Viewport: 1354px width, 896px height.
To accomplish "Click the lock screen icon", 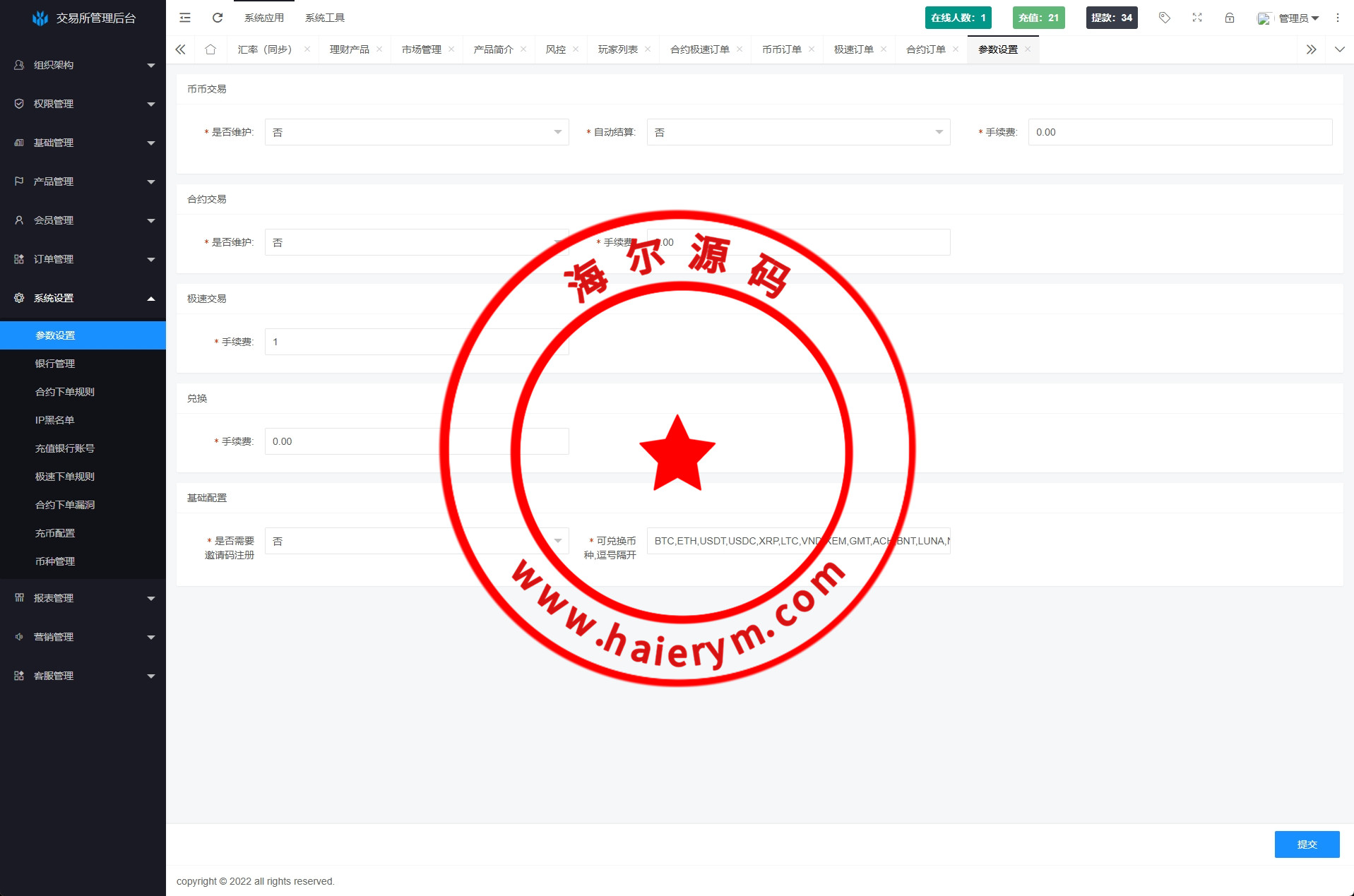I will click(1230, 18).
